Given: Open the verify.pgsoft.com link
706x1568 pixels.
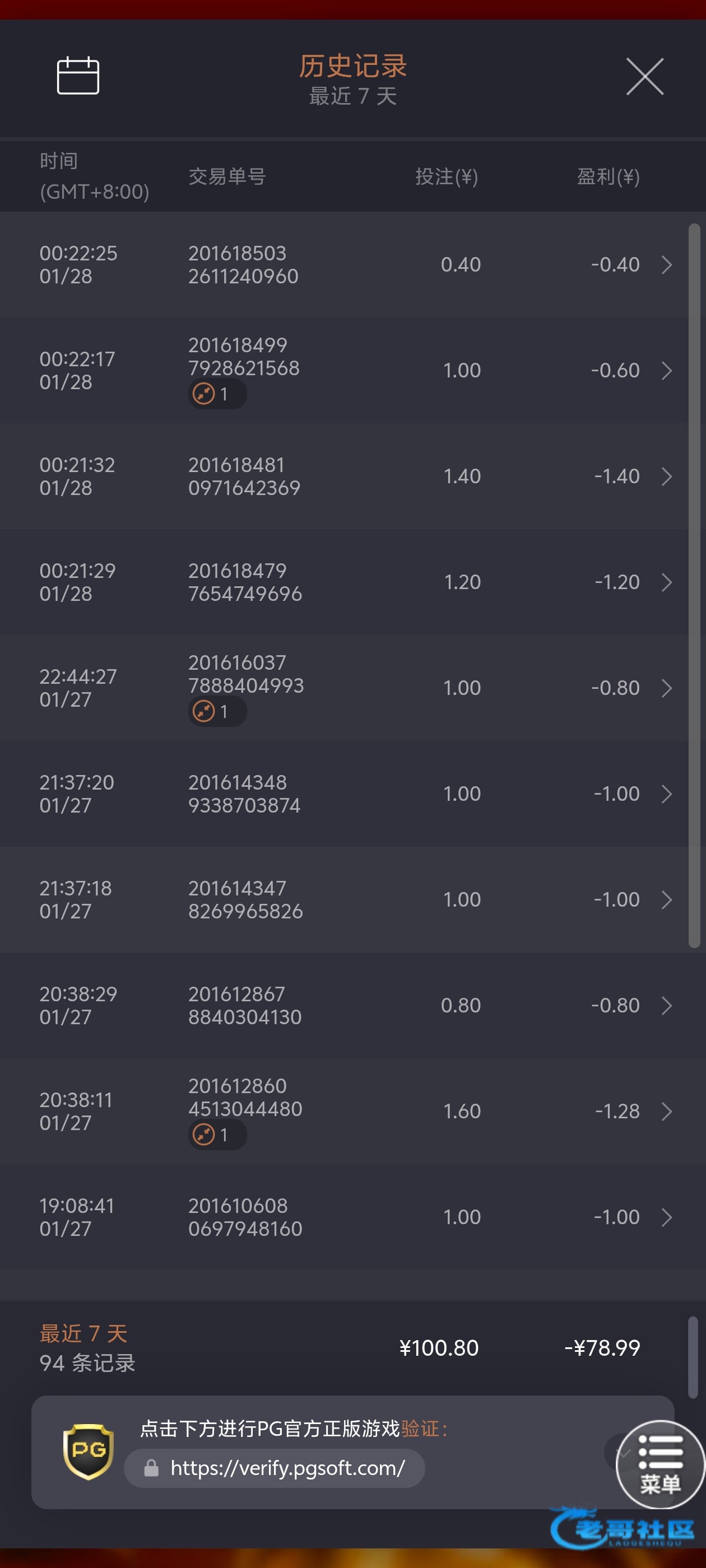Looking at the screenshot, I should (287, 1468).
